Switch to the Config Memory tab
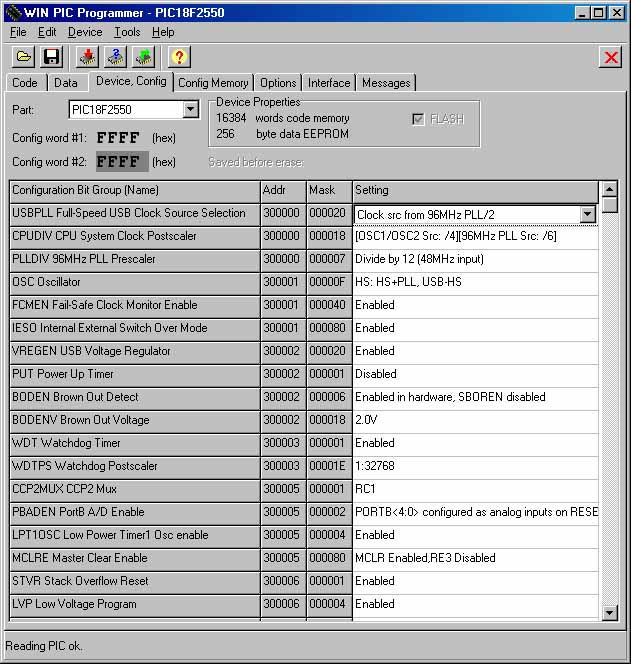The width and height of the screenshot is (631, 664). tap(213, 83)
